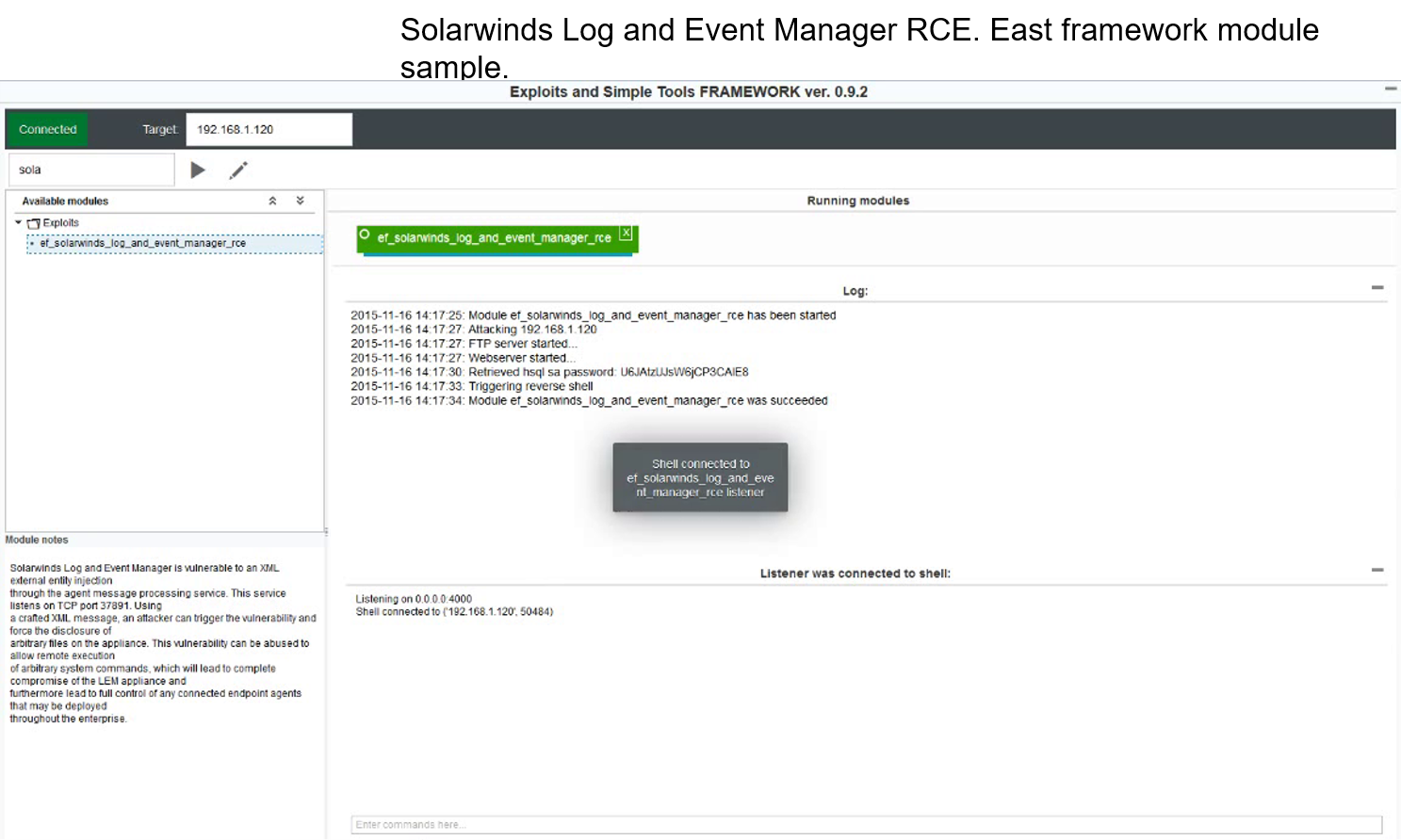Viewport: 1401px width, 840px height.
Task: Collapse all modules with double-up chevron
Action: point(272,202)
